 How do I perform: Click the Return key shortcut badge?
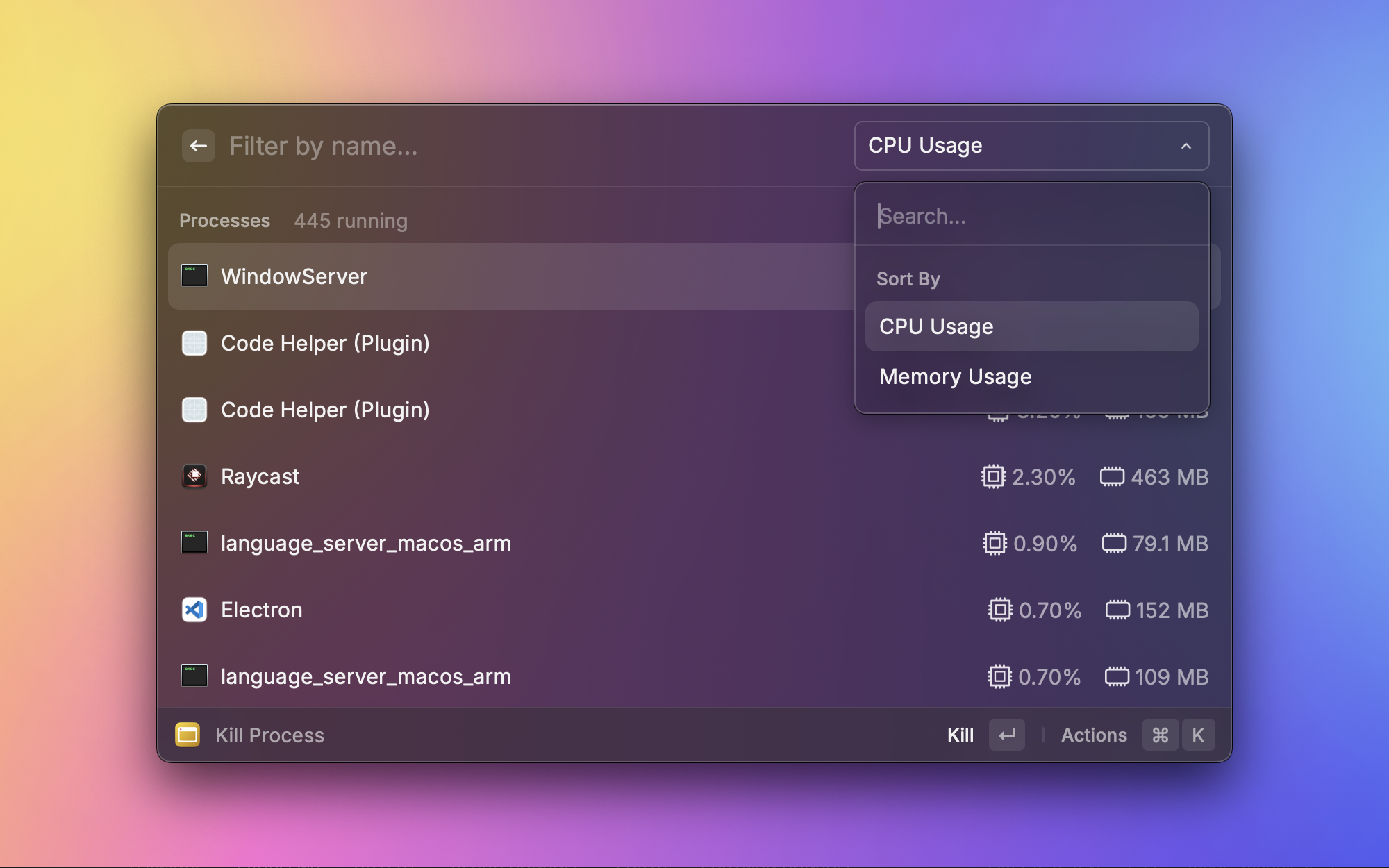[x=1007, y=735]
